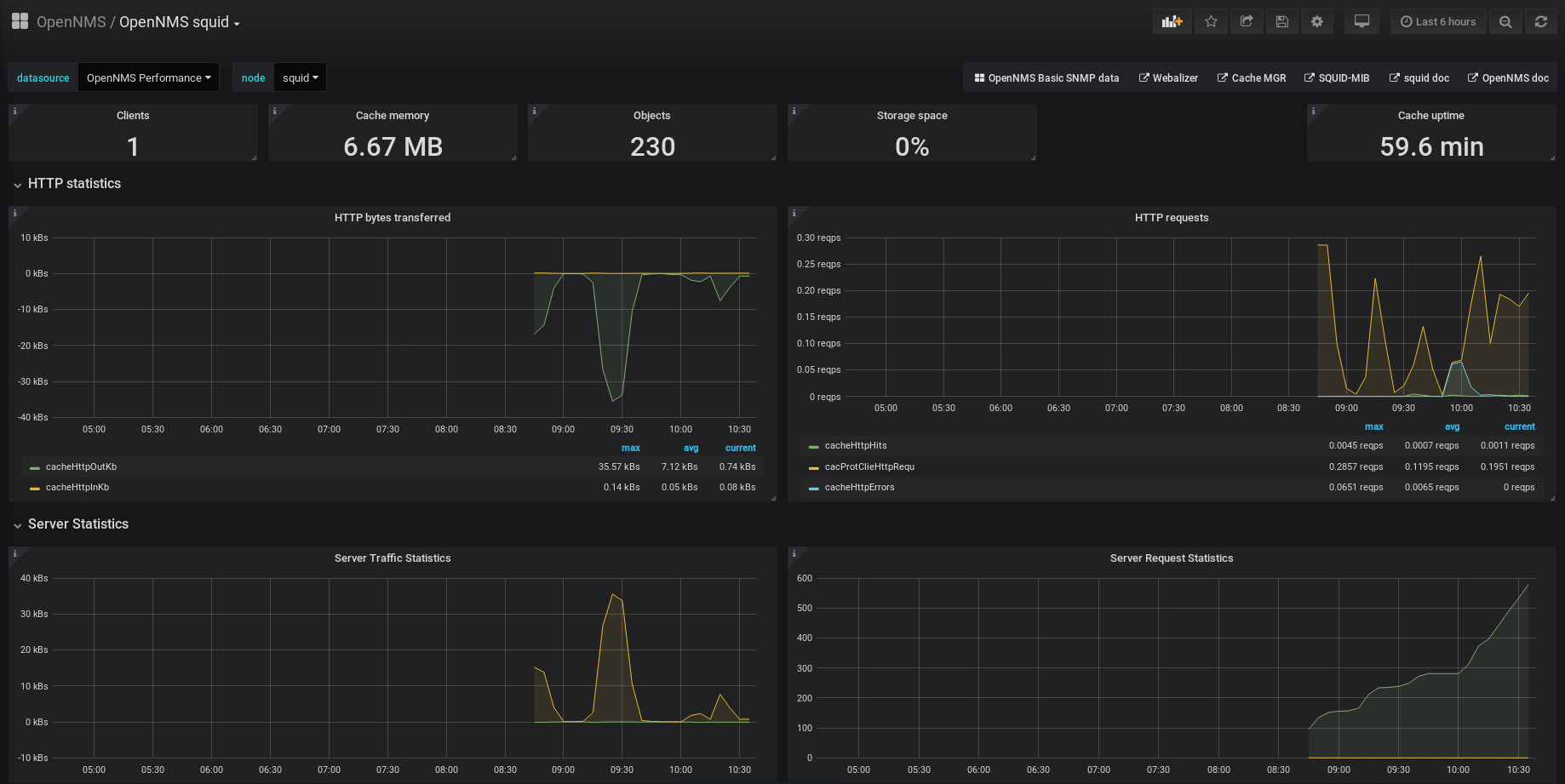Open dashboard settings gear icon
Screen dimensions: 1565x784
(1317, 22)
